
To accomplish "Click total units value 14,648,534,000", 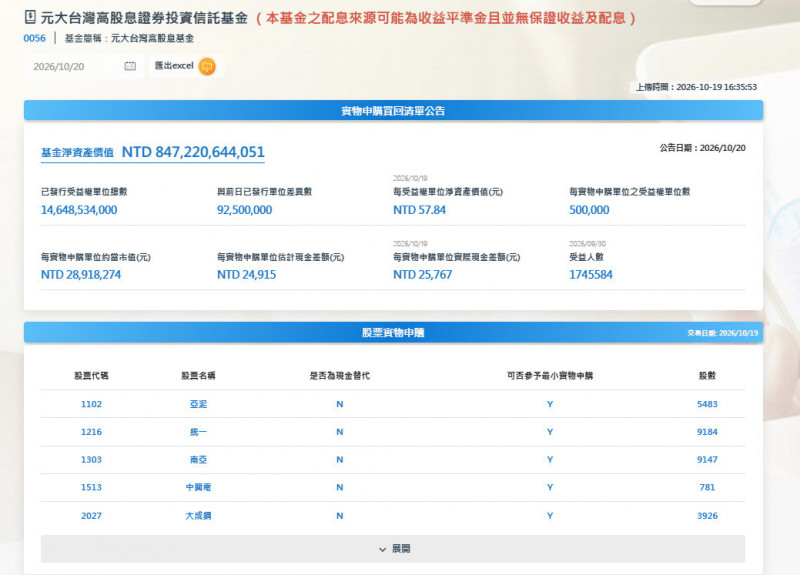I will (x=79, y=210).
